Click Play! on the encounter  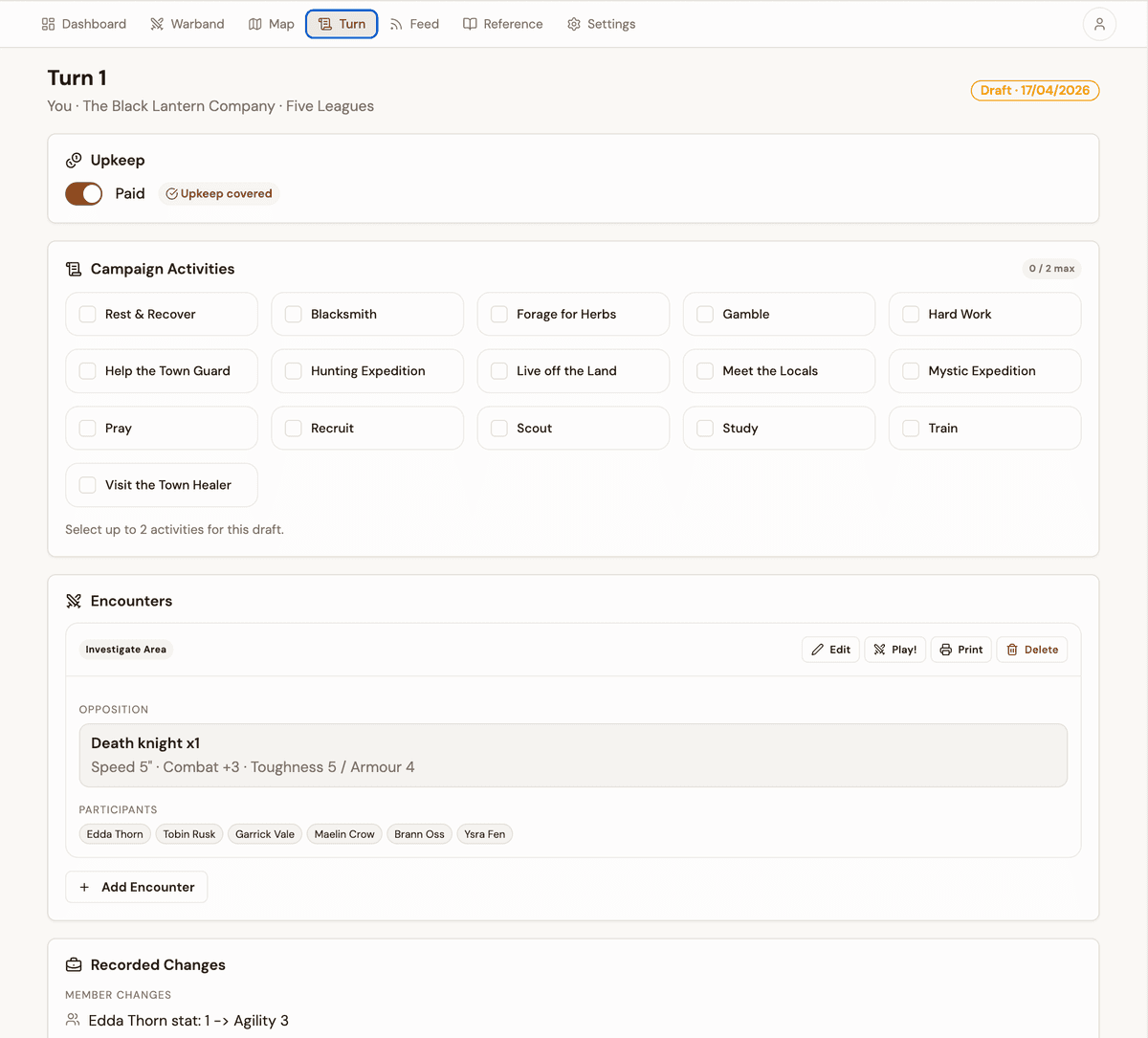(895, 650)
